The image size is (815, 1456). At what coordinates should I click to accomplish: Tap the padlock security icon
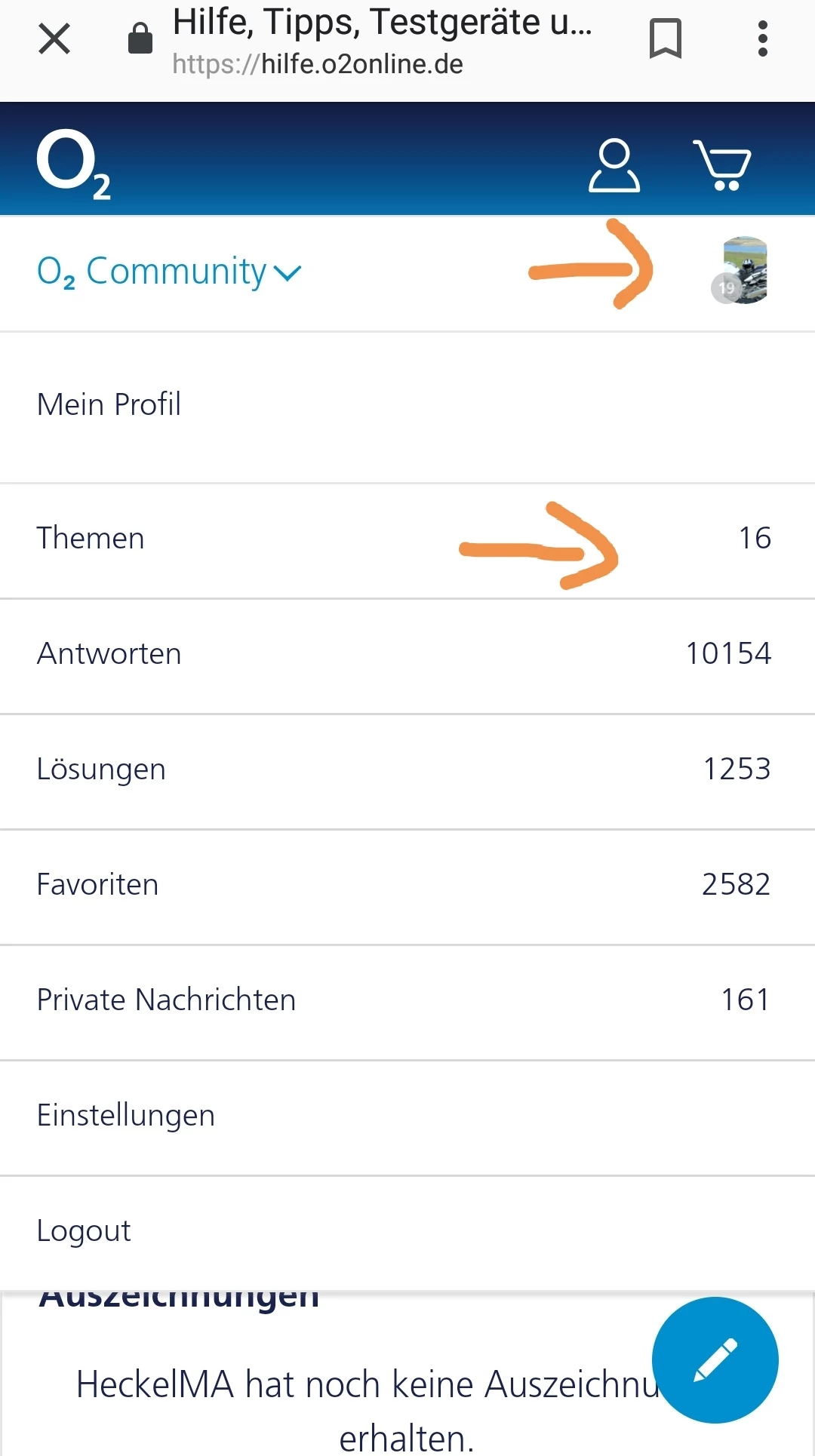coord(140,38)
